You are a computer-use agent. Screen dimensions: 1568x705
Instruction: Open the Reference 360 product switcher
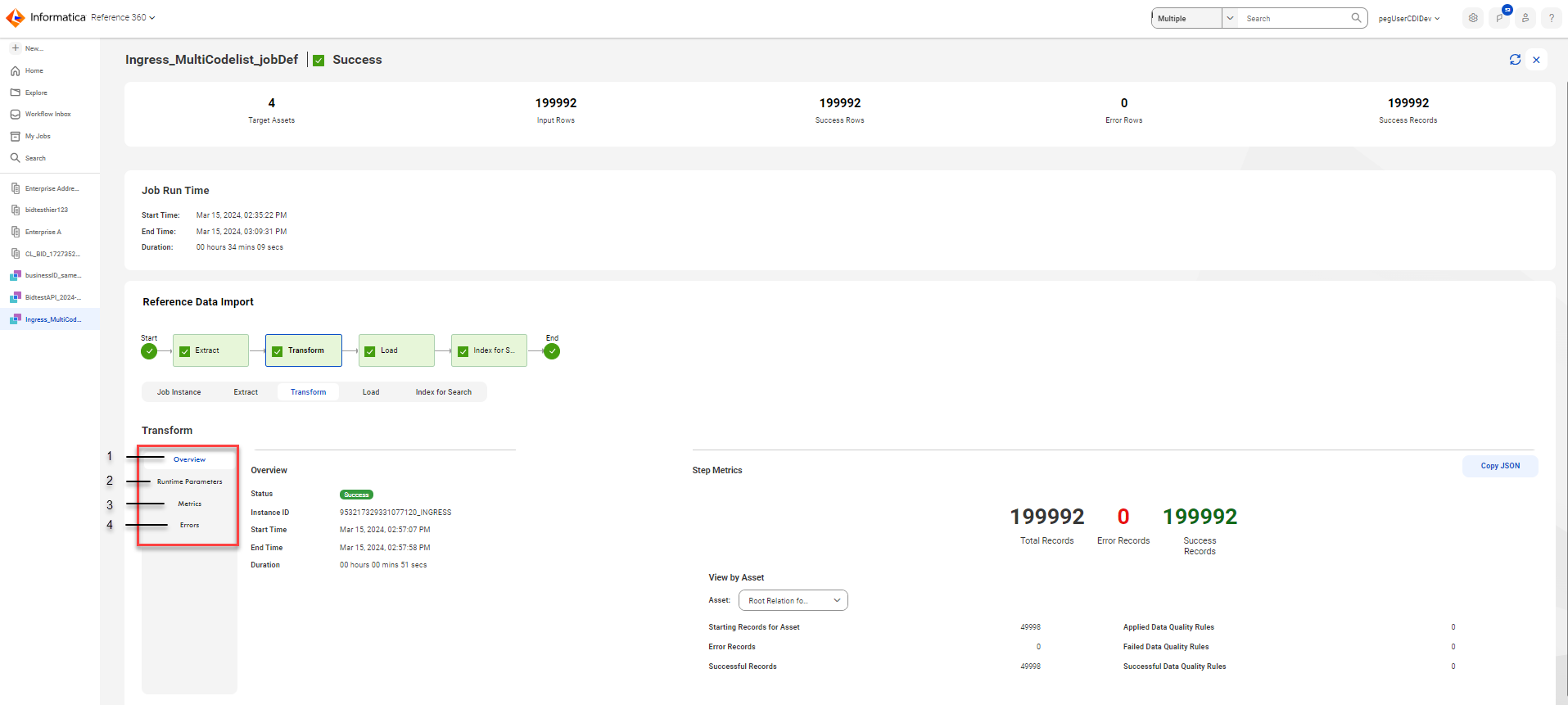[x=123, y=17]
